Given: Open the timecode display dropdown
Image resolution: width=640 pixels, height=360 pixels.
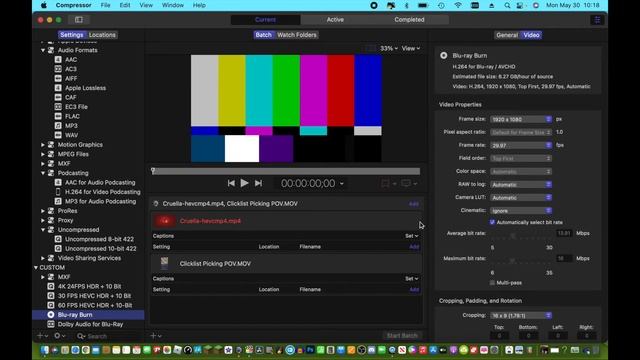Looking at the screenshot, I should coord(342,184).
